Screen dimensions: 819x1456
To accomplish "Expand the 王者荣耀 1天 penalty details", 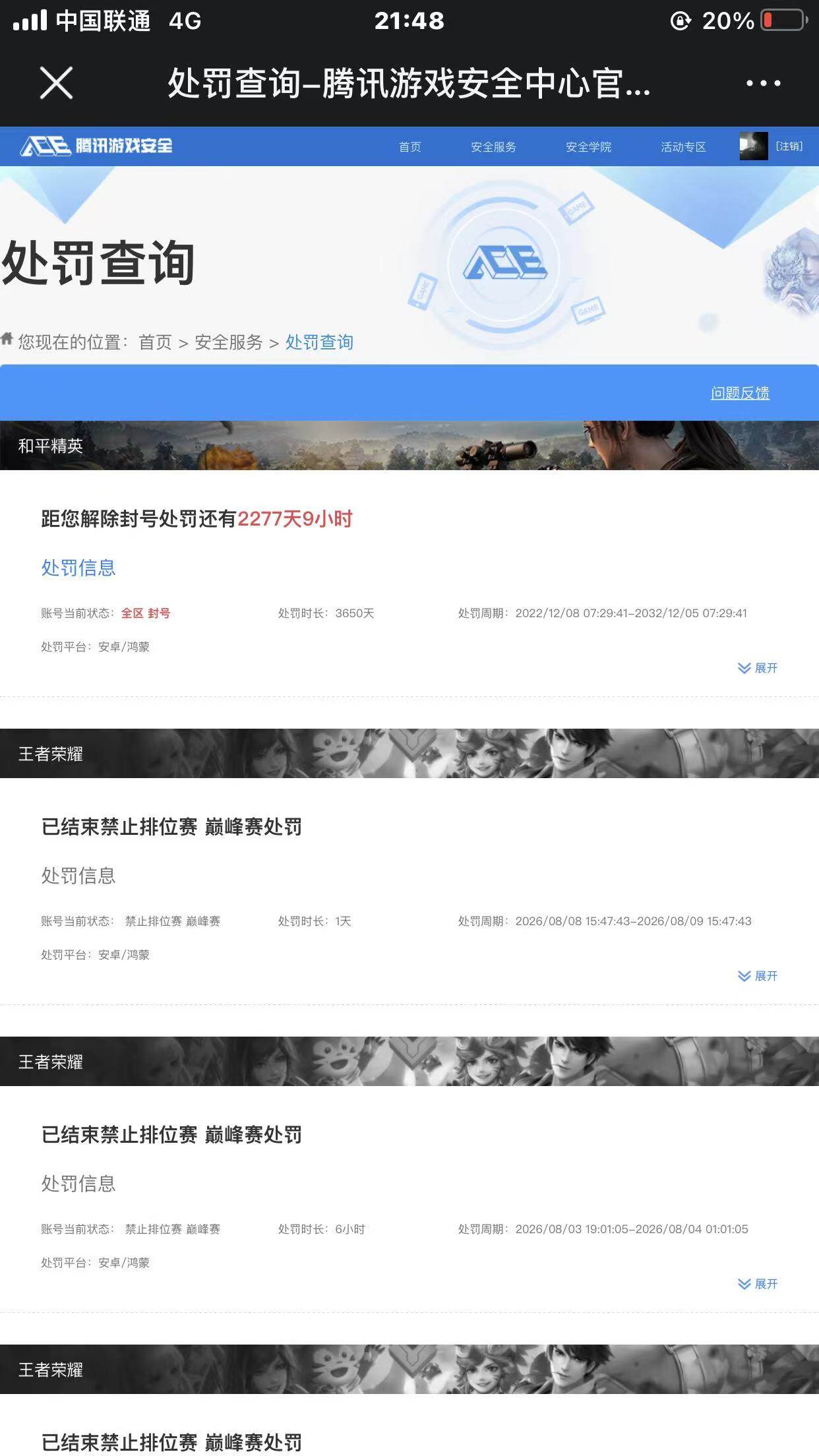I will (x=758, y=976).
